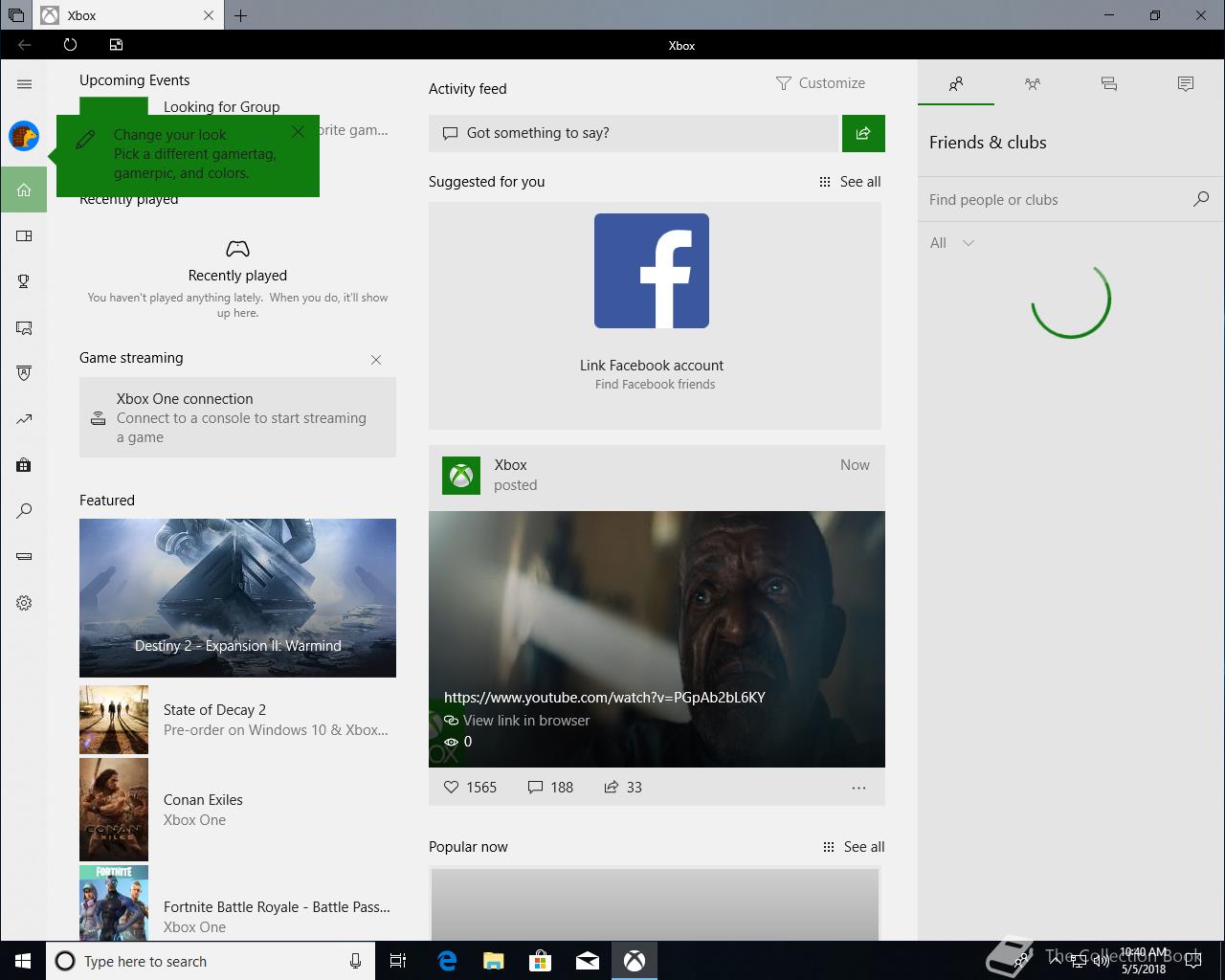Open the gamer profile avatar

pos(24,136)
